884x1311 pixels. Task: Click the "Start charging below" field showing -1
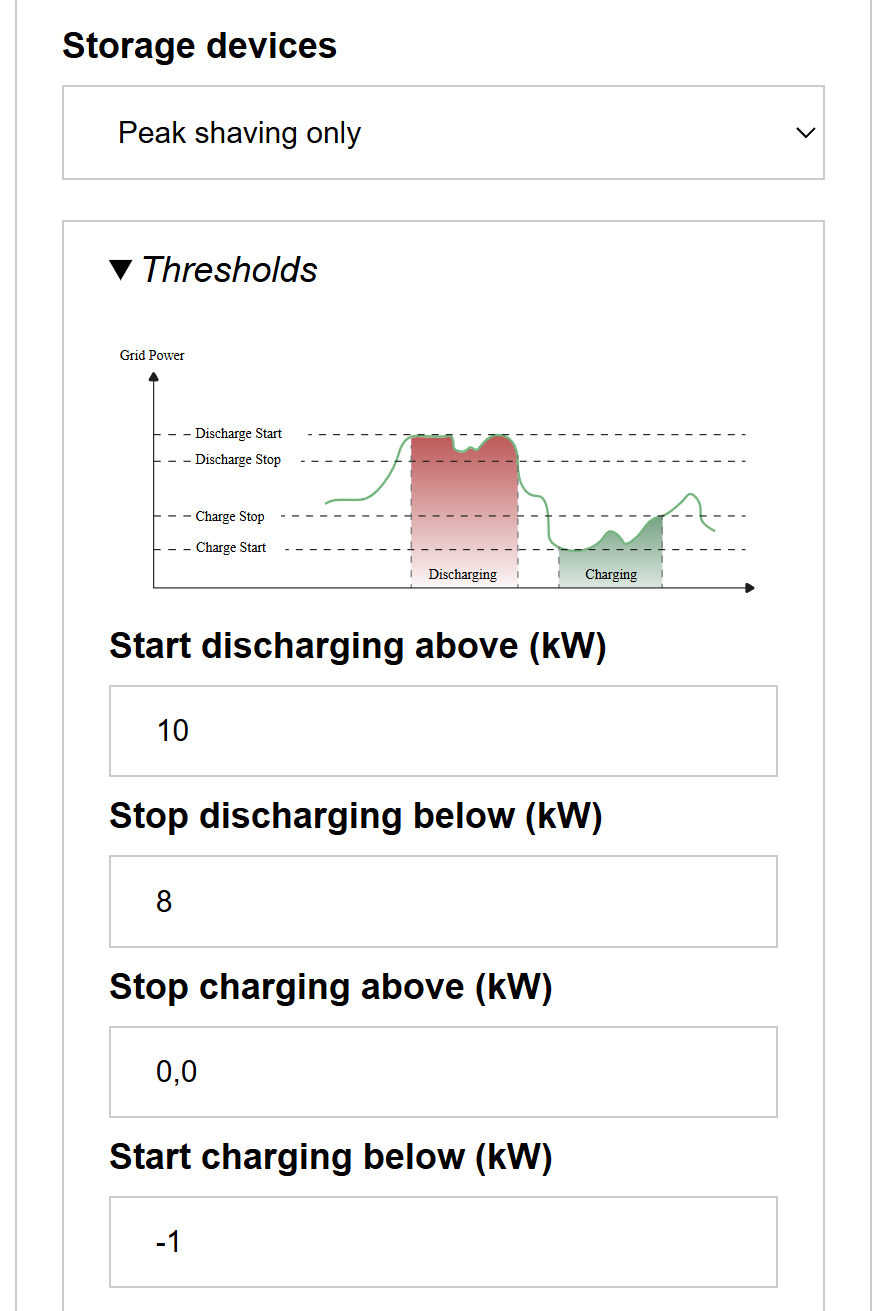coord(442,1242)
